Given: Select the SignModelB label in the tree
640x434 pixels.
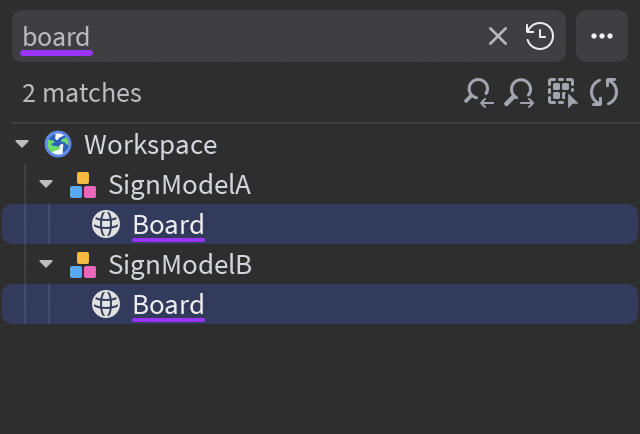Looking at the screenshot, I should pyautogui.click(x=179, y=265).
